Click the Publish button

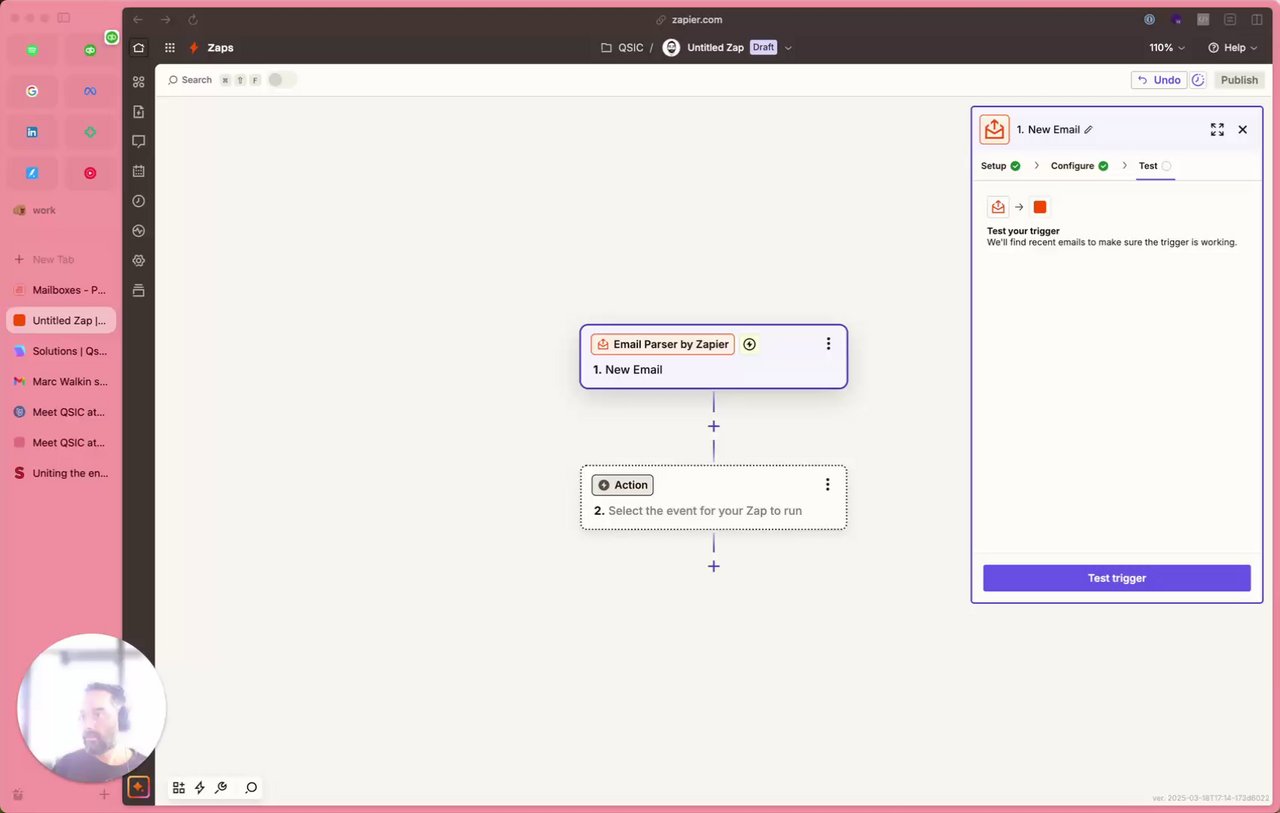tap(1239, 80)
